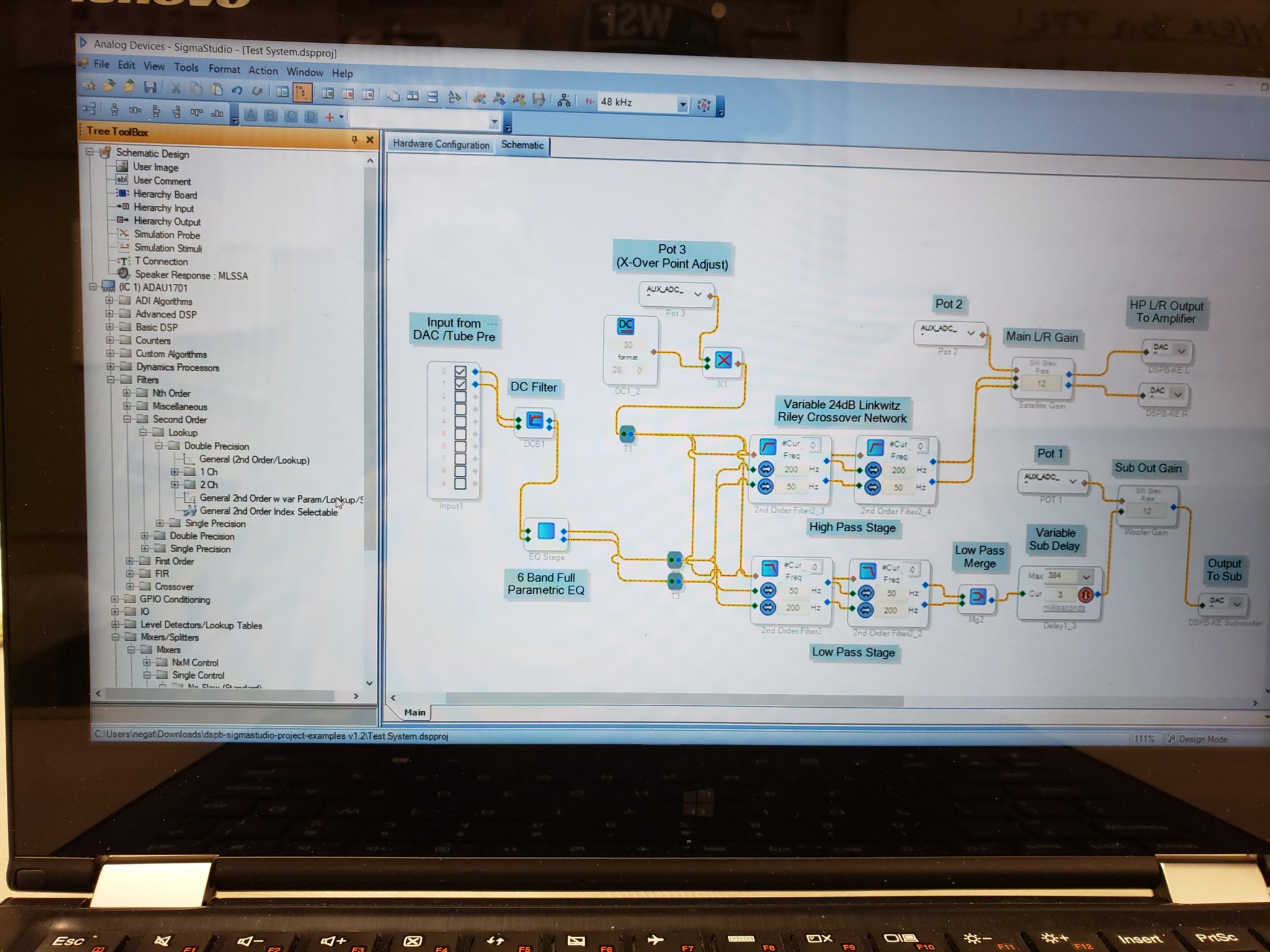Viewport: 1270px width, 952px height.
Task: Check input channel 5 checkbox in Input1
Action: click(x=460, y=434)
